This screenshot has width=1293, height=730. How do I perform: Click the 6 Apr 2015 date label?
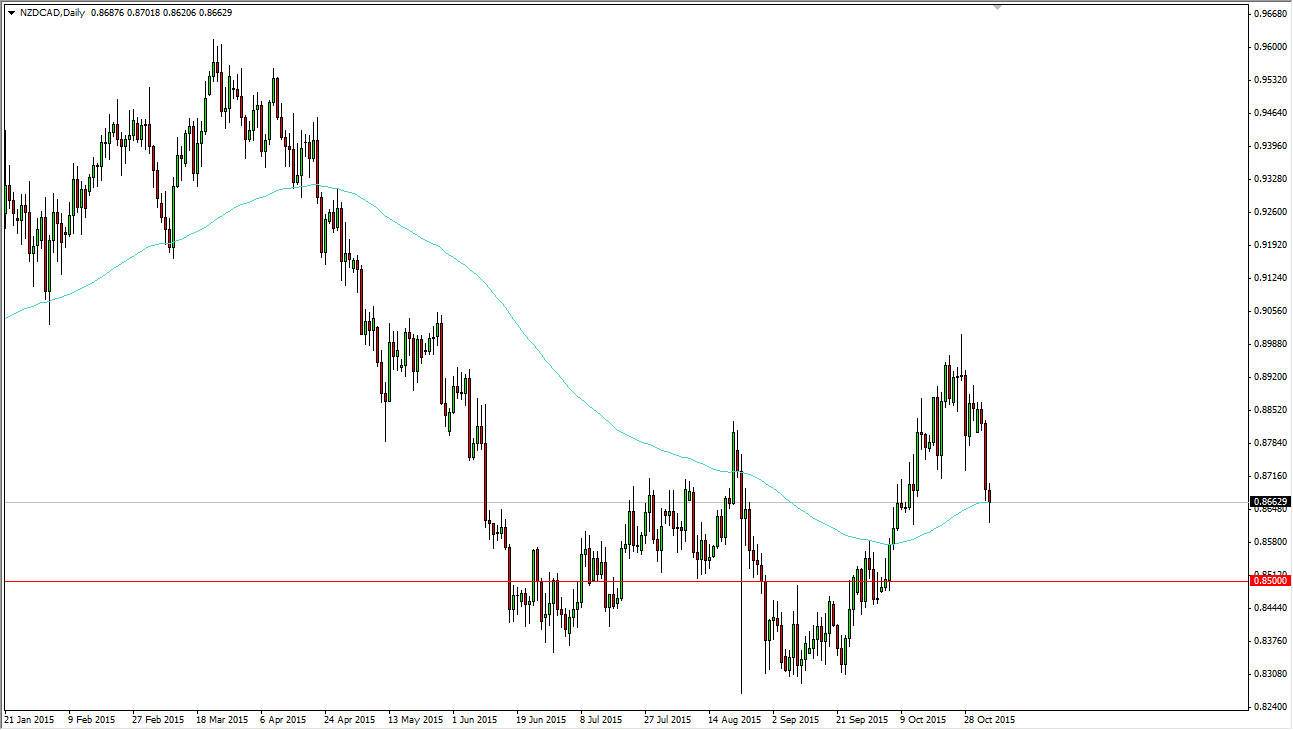[x=284, y=720]
